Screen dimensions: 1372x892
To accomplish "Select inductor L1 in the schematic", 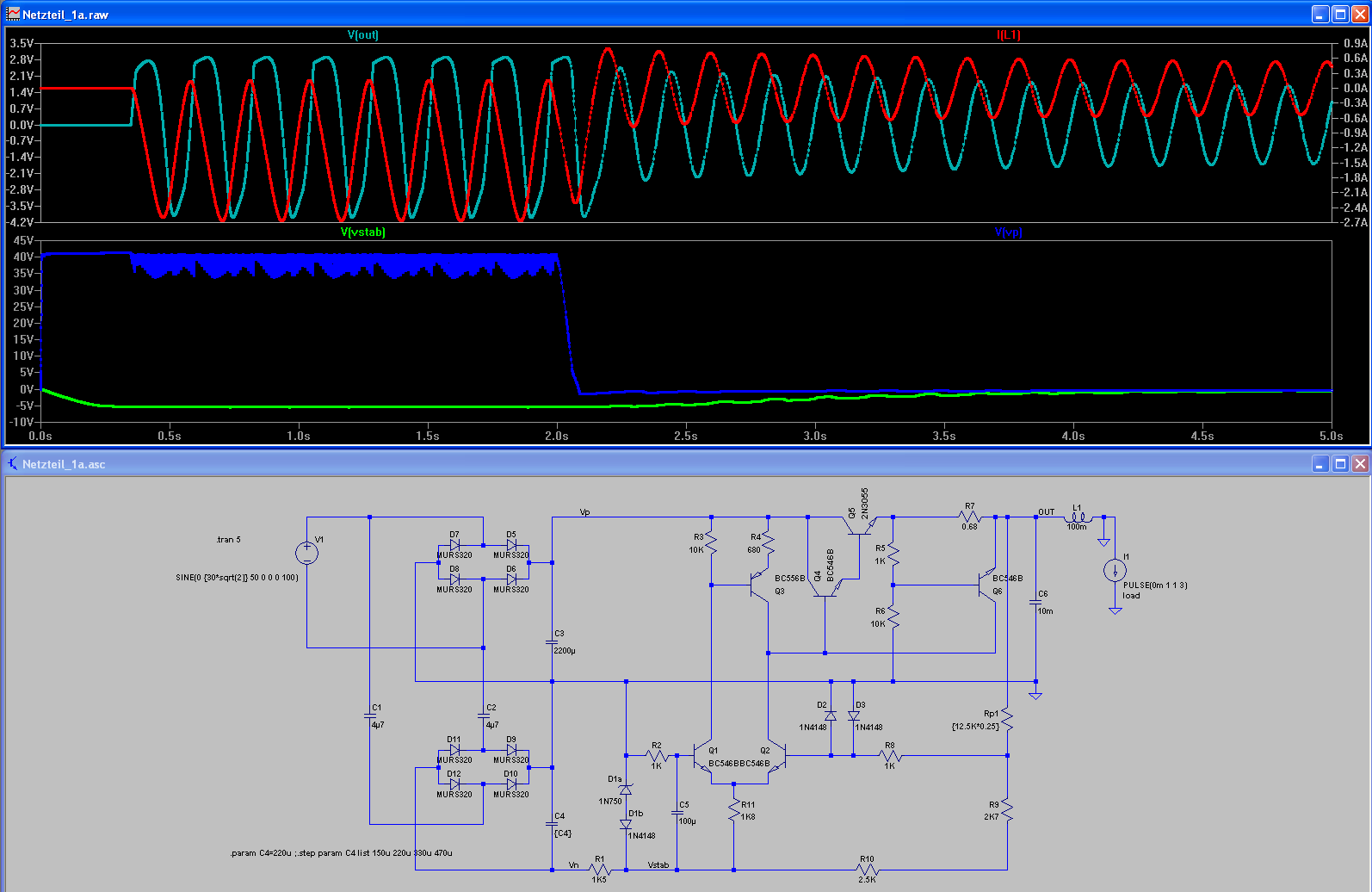I will (1078, 517).
